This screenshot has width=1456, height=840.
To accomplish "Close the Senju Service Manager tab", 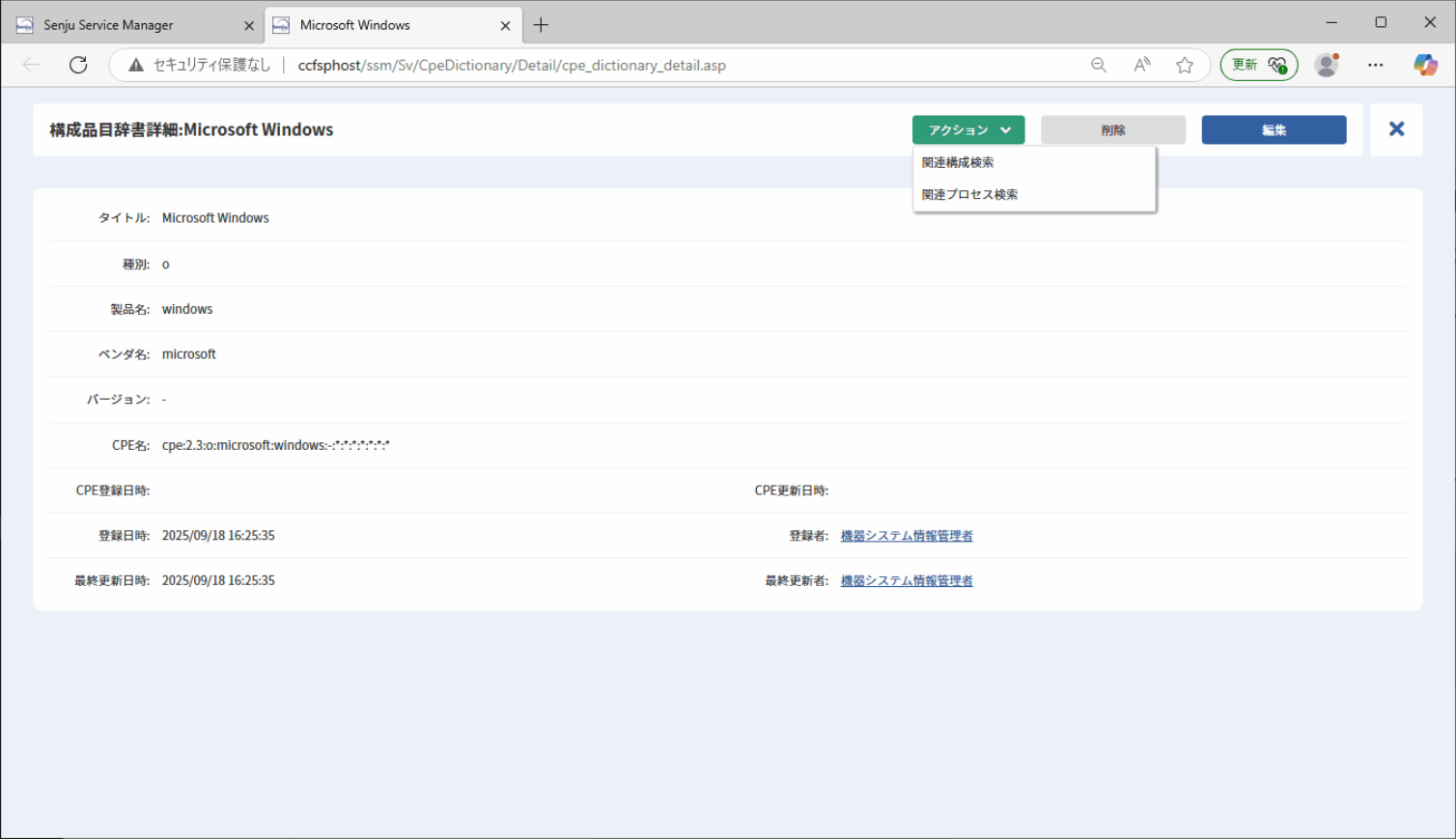I will point(249,26).
